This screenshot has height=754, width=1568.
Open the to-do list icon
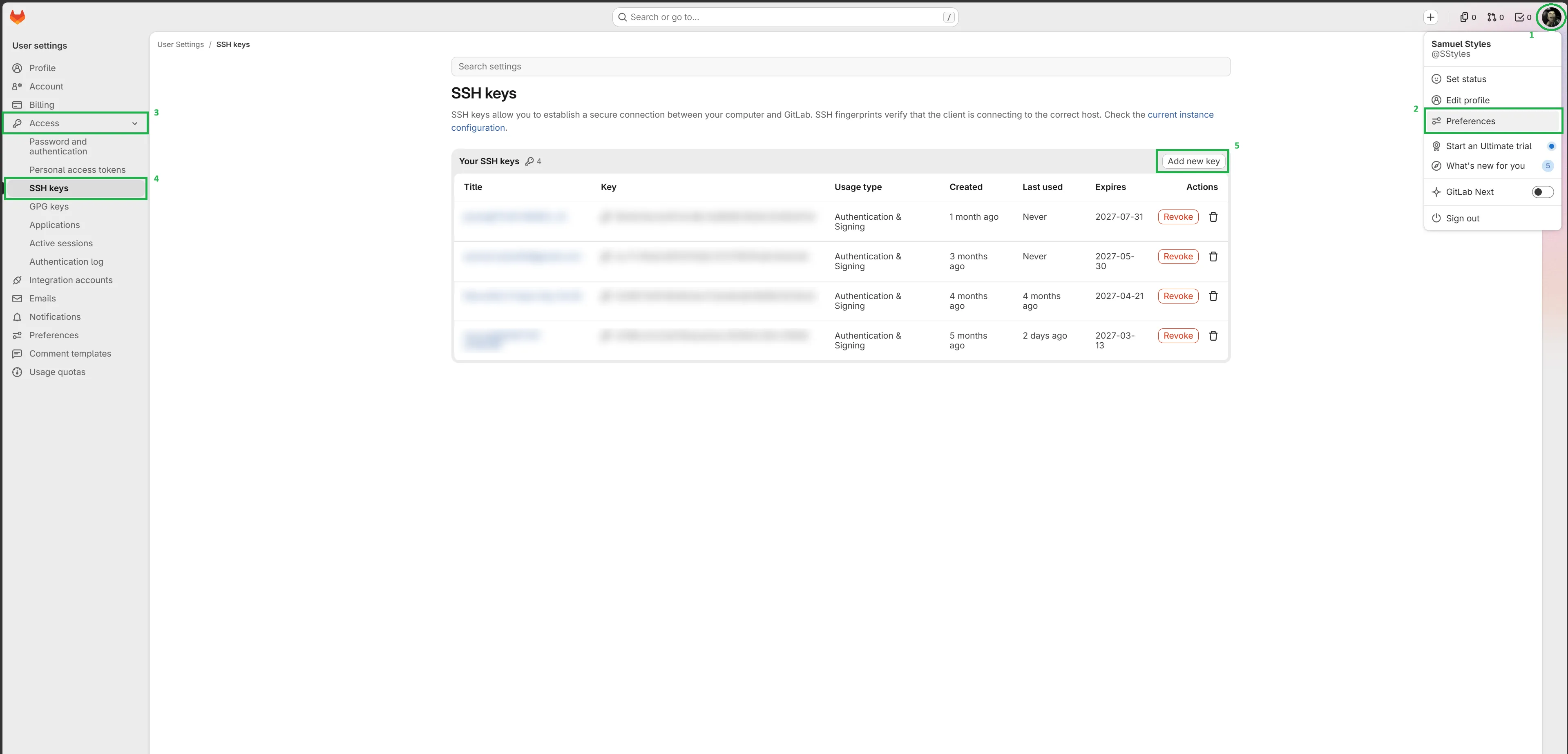pos(1523,17)
